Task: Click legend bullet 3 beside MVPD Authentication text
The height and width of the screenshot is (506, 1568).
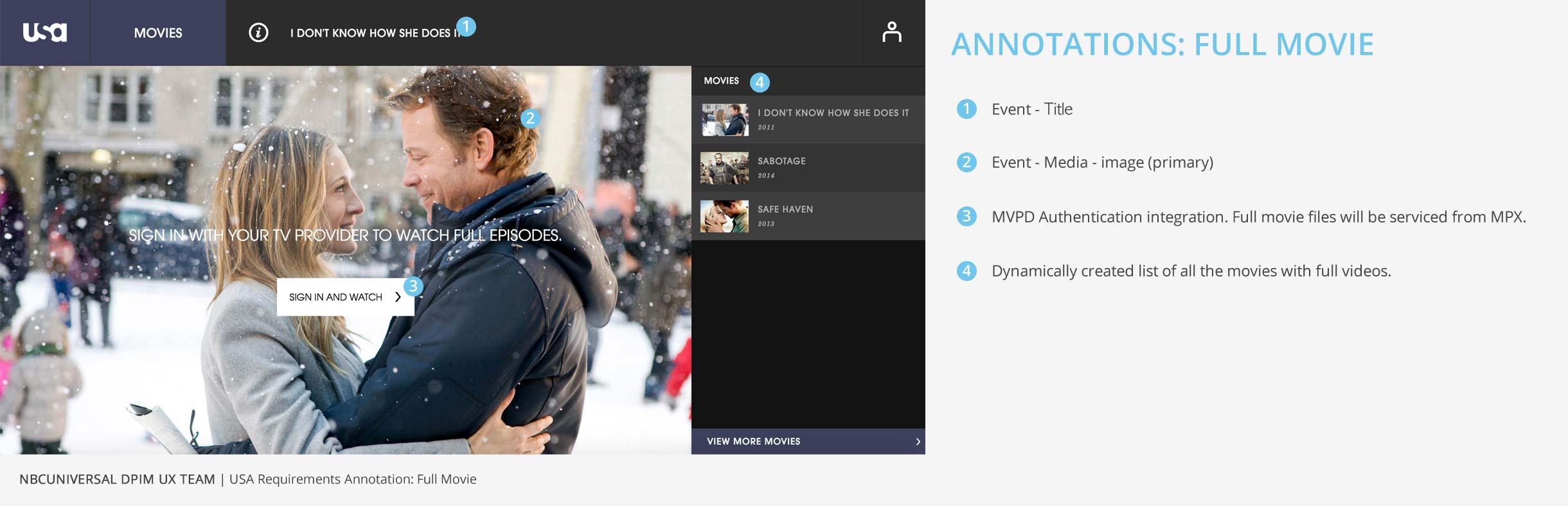Action: pyautogui.click(x=966, y=217)
